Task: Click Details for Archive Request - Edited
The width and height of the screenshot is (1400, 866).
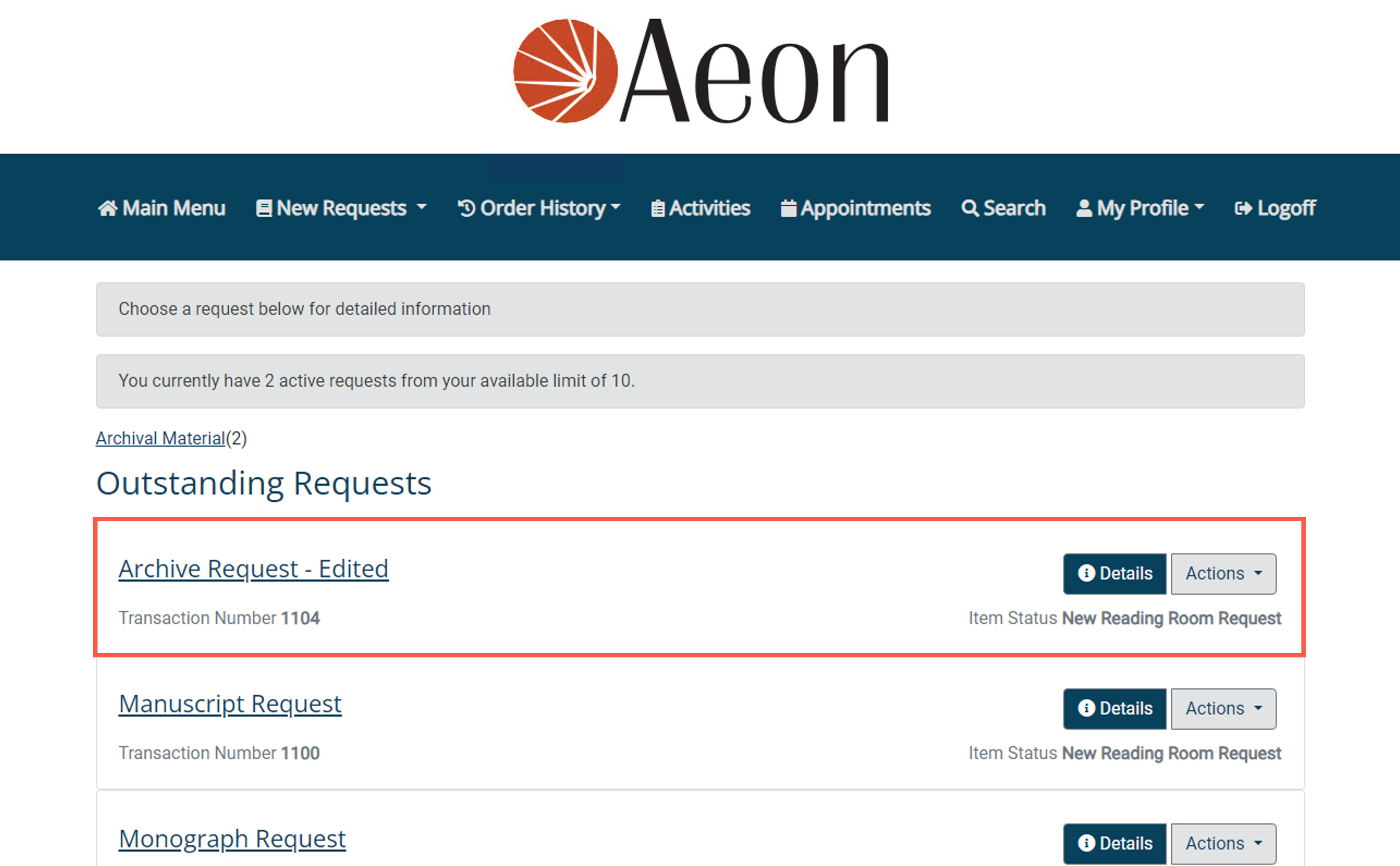Action: (x=1114, y=573)
